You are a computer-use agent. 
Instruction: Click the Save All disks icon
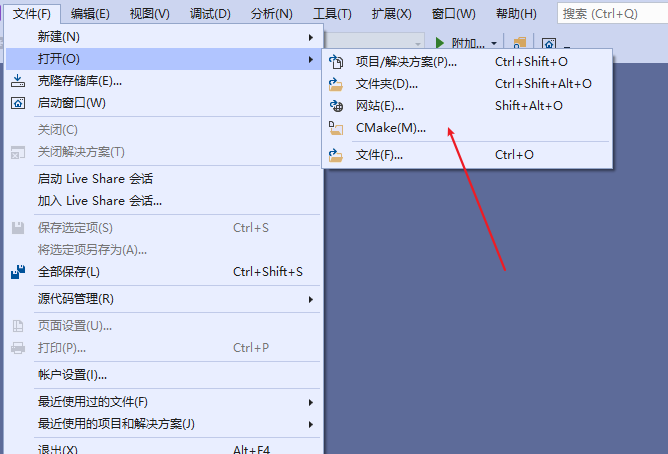point(18,272)
